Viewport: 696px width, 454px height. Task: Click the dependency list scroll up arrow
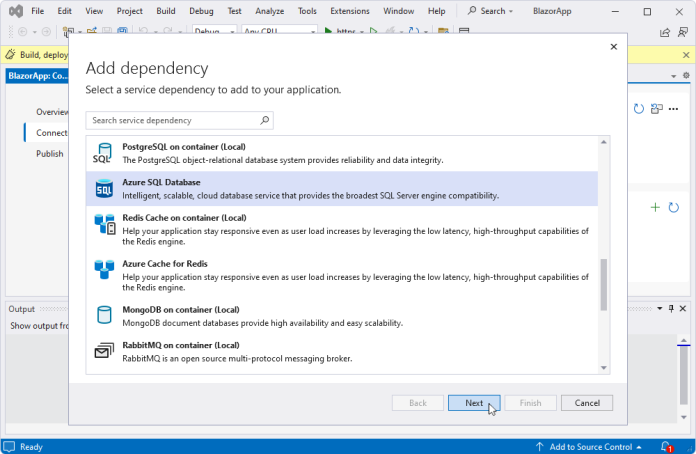604,142
